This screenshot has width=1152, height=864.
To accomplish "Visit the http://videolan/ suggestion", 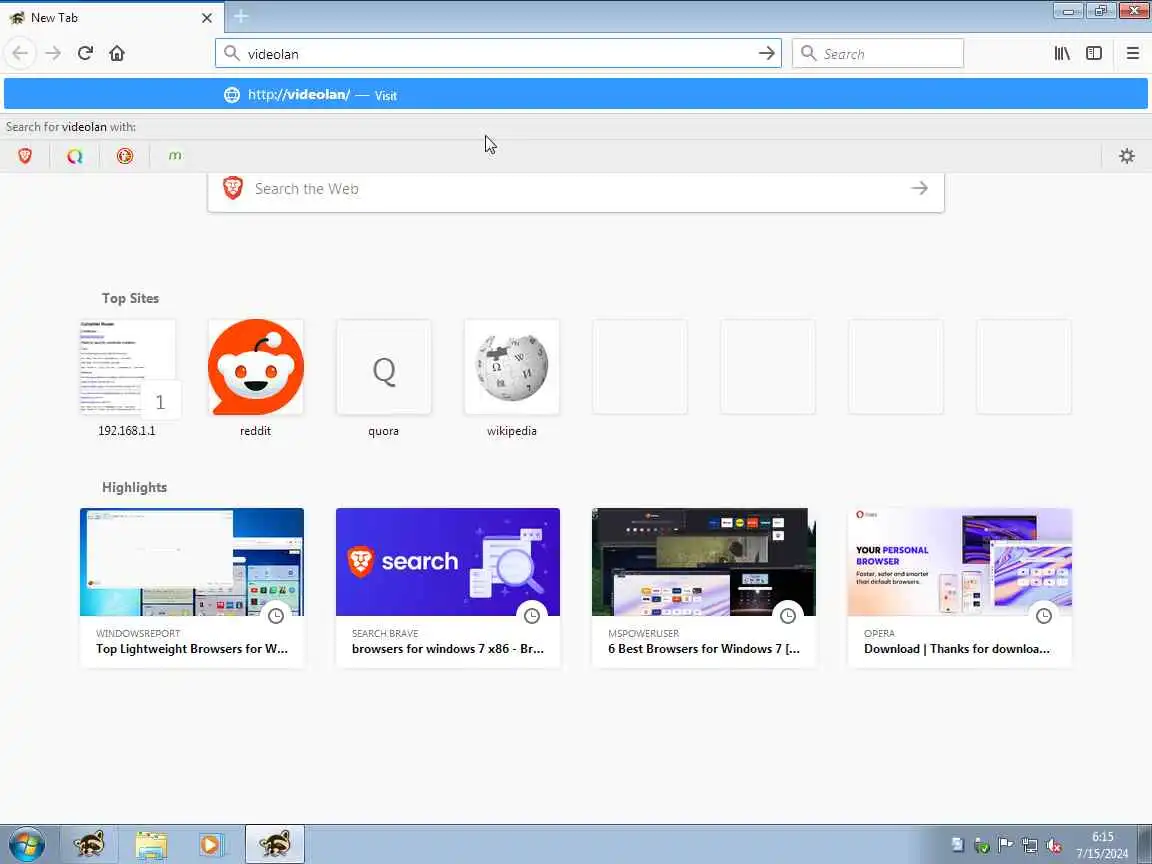I will [576, 95].
